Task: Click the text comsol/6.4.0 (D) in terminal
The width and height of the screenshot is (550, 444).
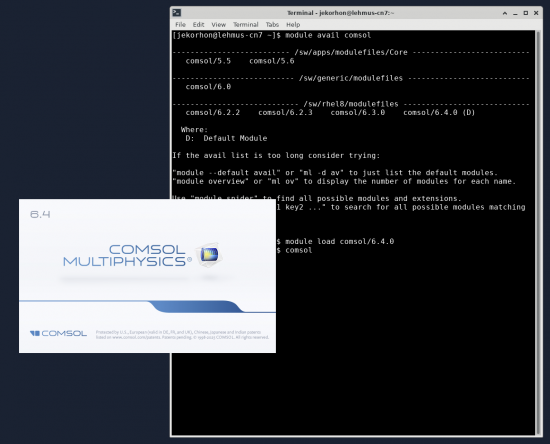Action: coord(439,113)
